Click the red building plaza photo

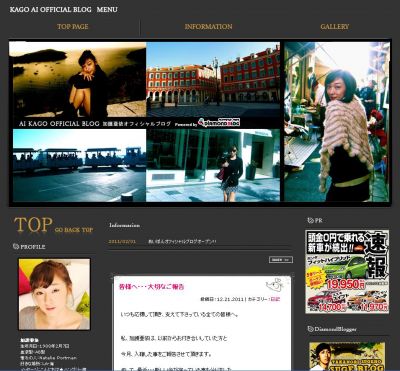tap(213, 80)
